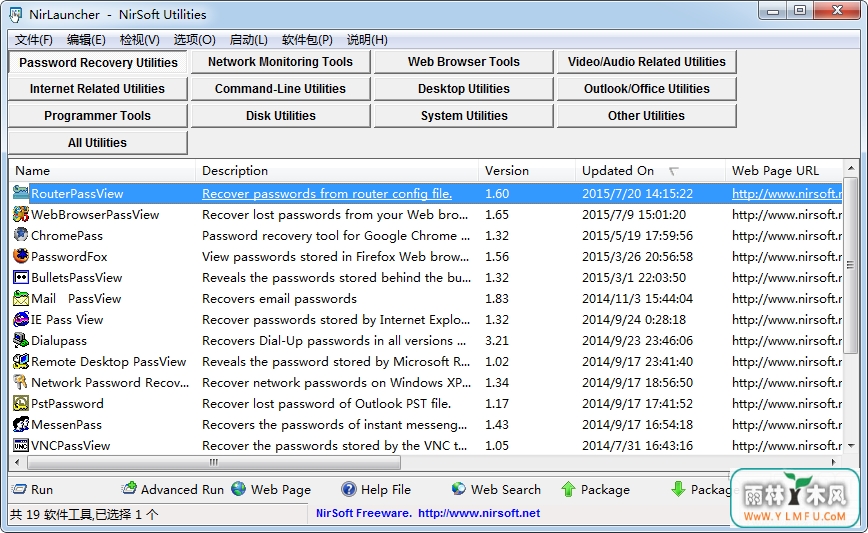Click 'Recovers email passwords' description
Screen dimensions: 868x533
tap(280, 299)
